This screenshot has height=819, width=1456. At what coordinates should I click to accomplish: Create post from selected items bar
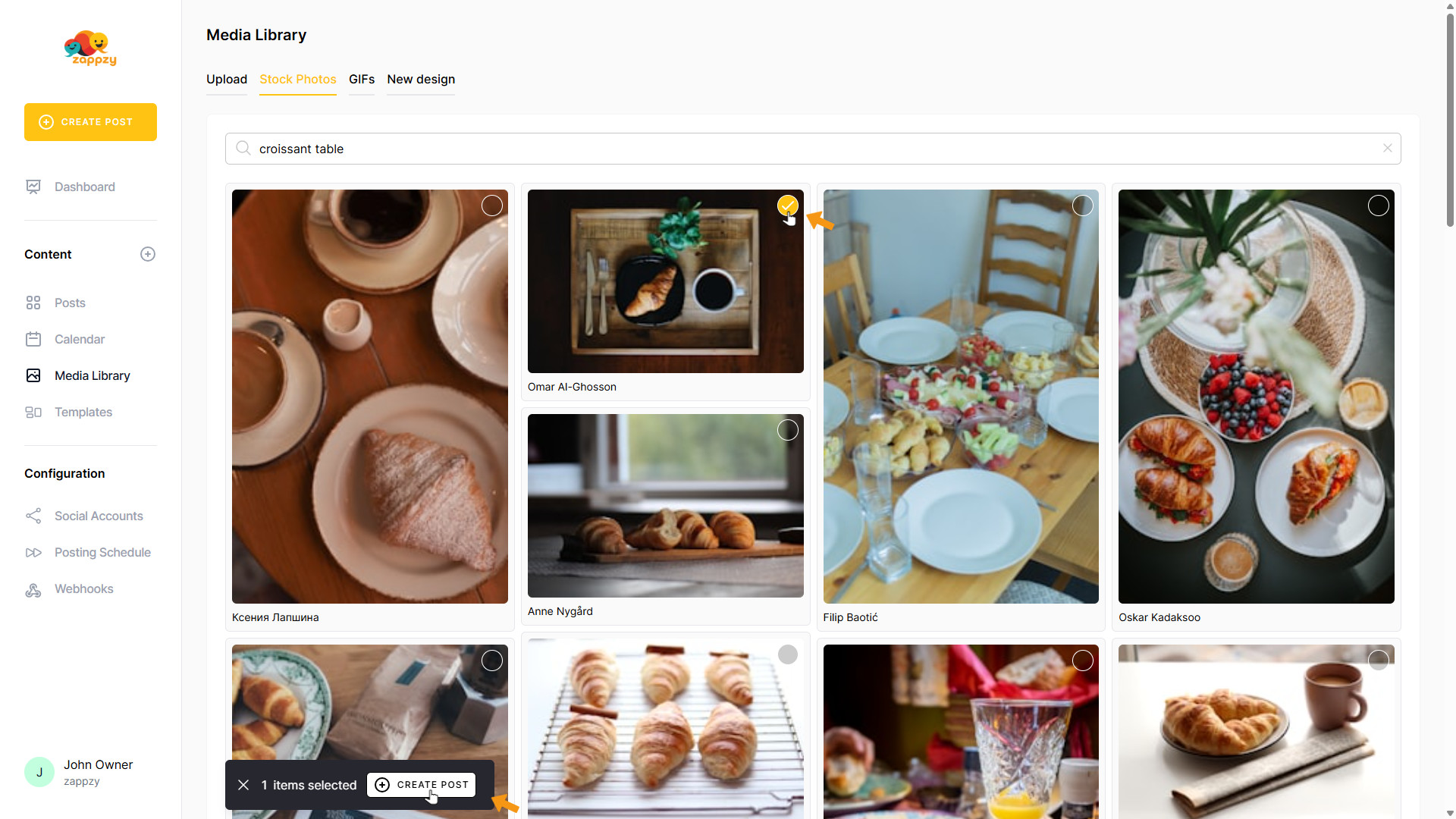pos(422,785)
